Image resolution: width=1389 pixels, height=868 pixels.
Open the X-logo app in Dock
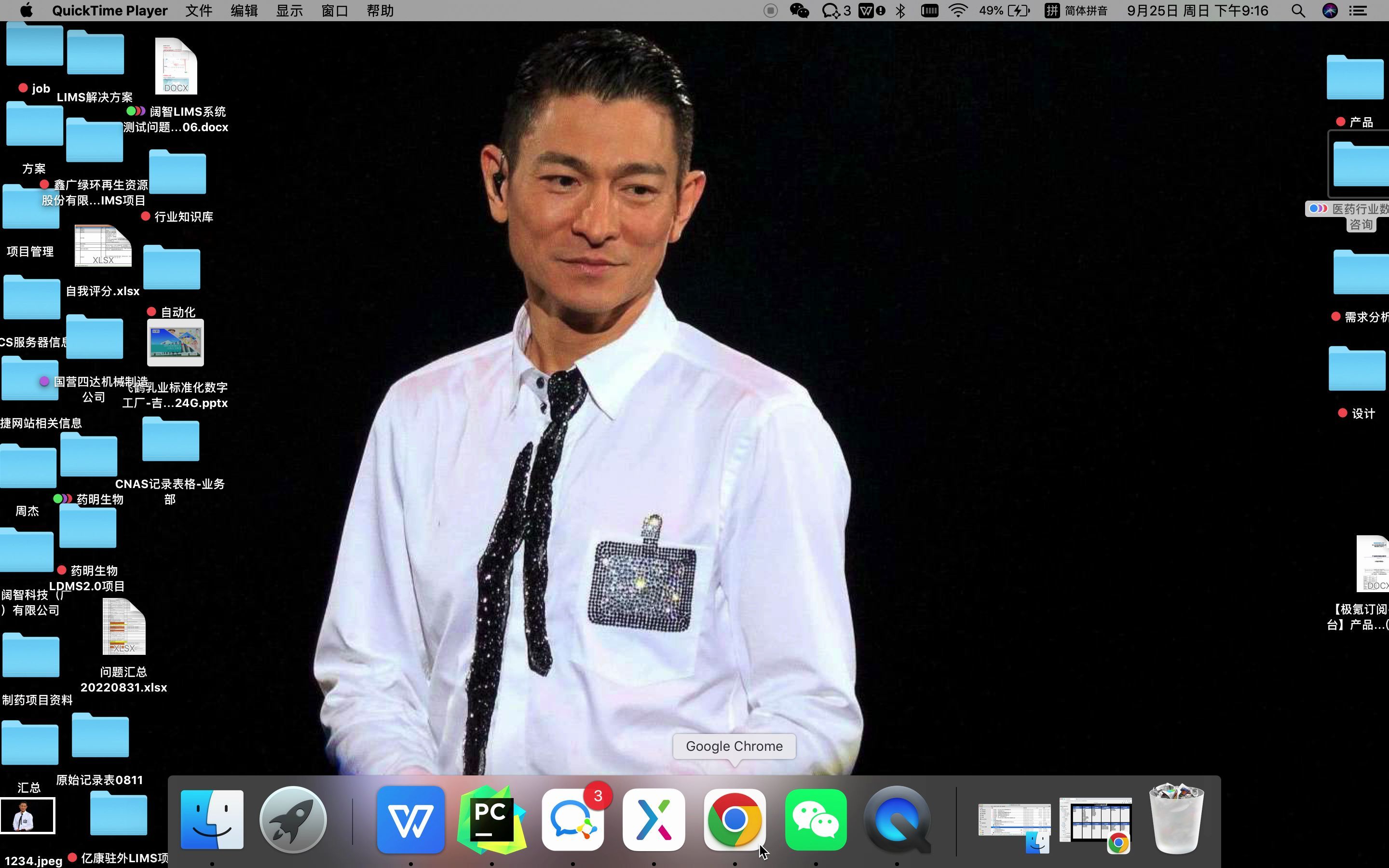654,819
